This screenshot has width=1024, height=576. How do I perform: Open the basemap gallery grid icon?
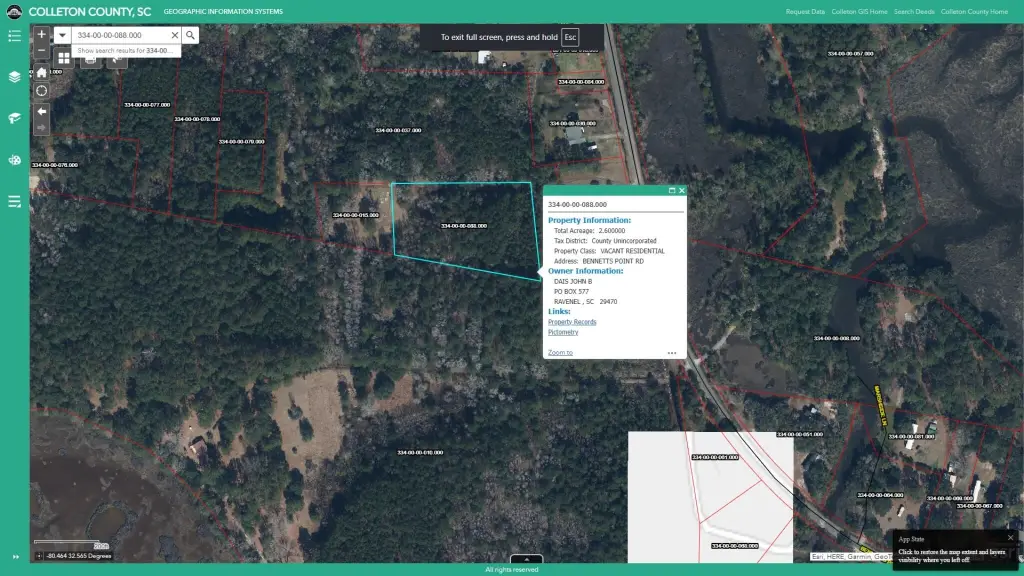64,58
